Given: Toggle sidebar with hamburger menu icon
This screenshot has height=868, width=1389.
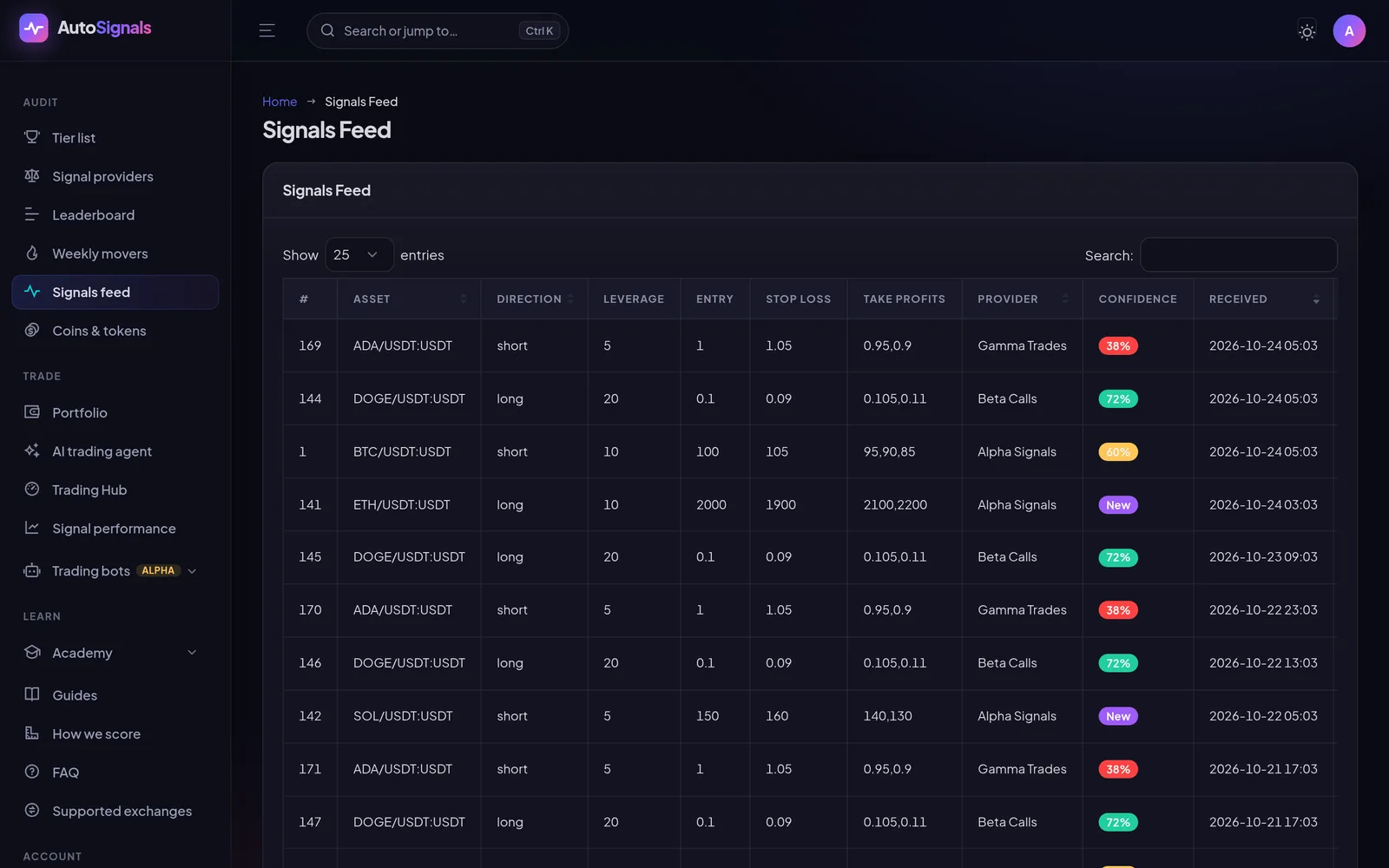Looking at the screenshot, I should 267,30.
